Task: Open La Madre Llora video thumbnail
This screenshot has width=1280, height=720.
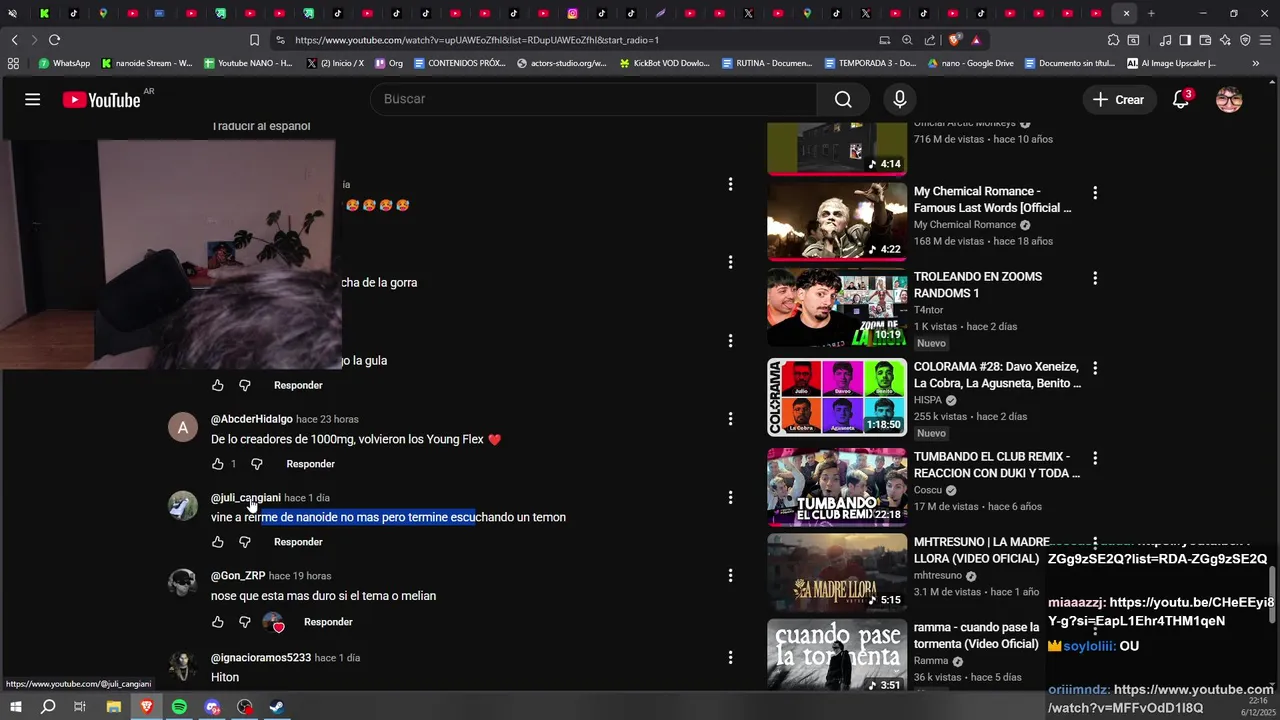Action: (837, 573)
